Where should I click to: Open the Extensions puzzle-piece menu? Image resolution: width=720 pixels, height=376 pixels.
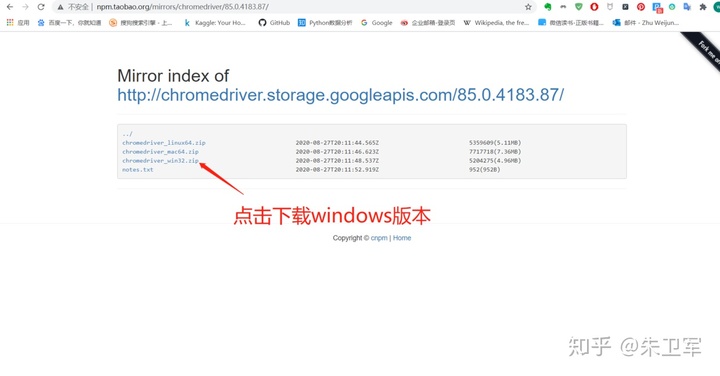[x=703, y=7]
